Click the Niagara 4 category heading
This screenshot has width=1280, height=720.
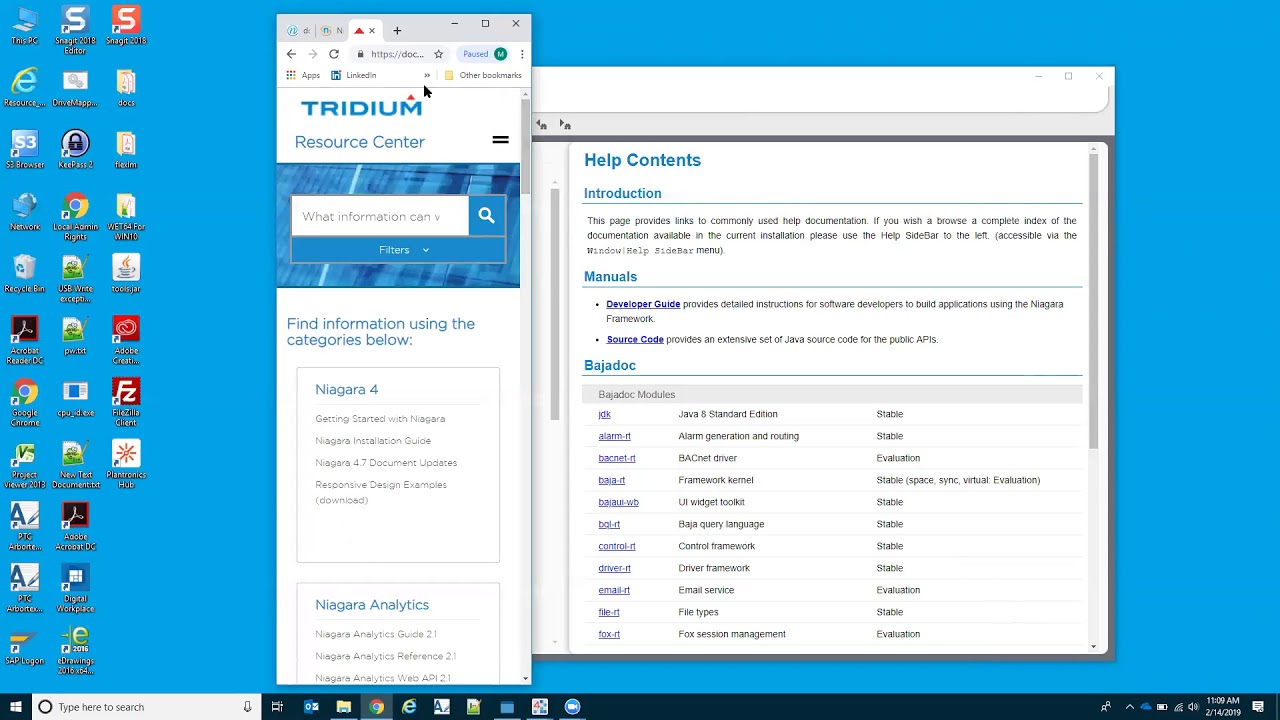pos(347,389)
